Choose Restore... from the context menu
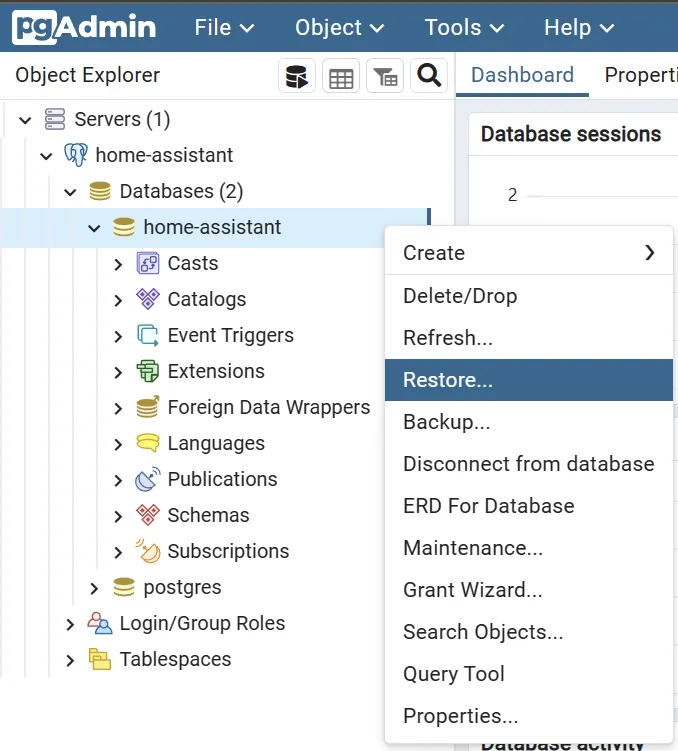This screenshot has height=751, width=678. coord(447,380)
